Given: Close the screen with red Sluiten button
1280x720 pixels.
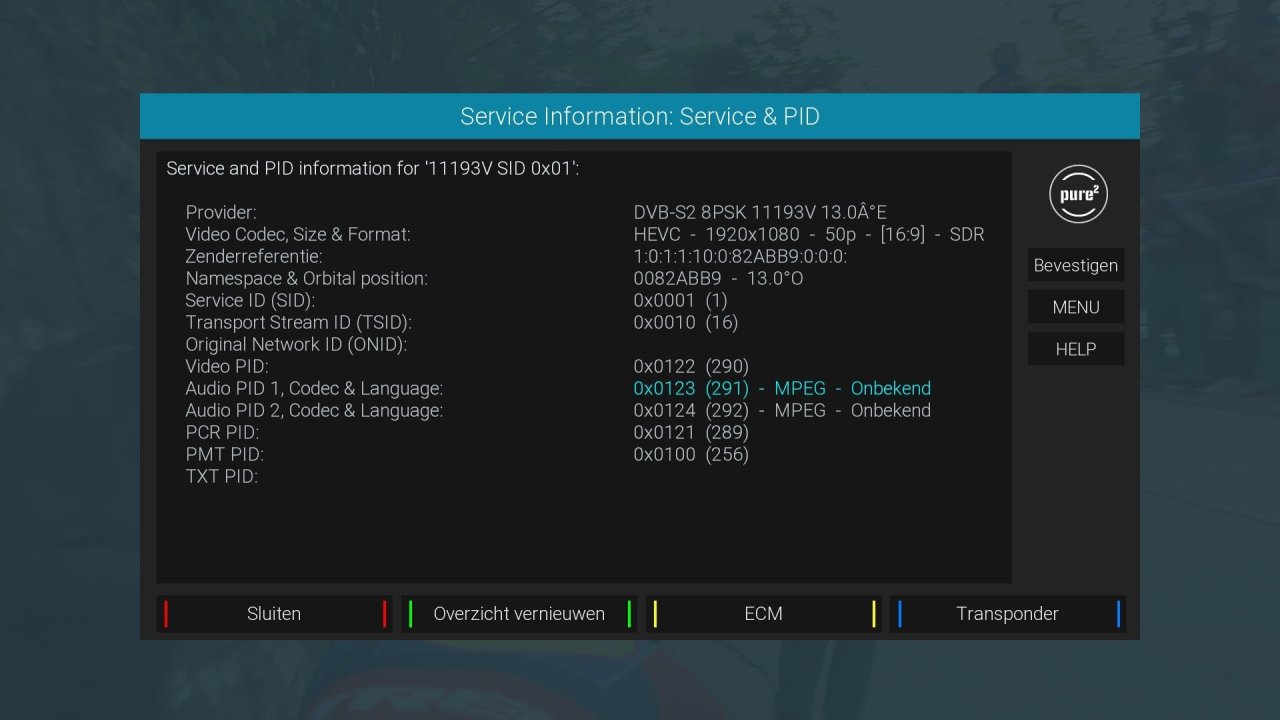Looking at the screenshot, I should click(x=273, y=614).
